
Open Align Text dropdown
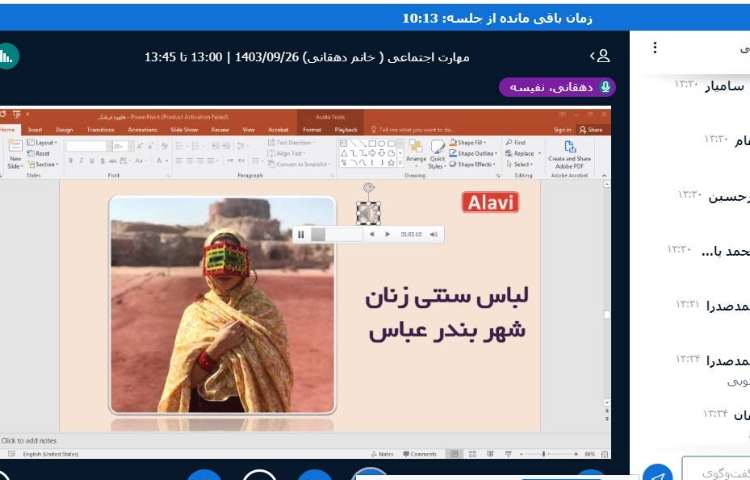pyautogui.click(x=286, y=153)
